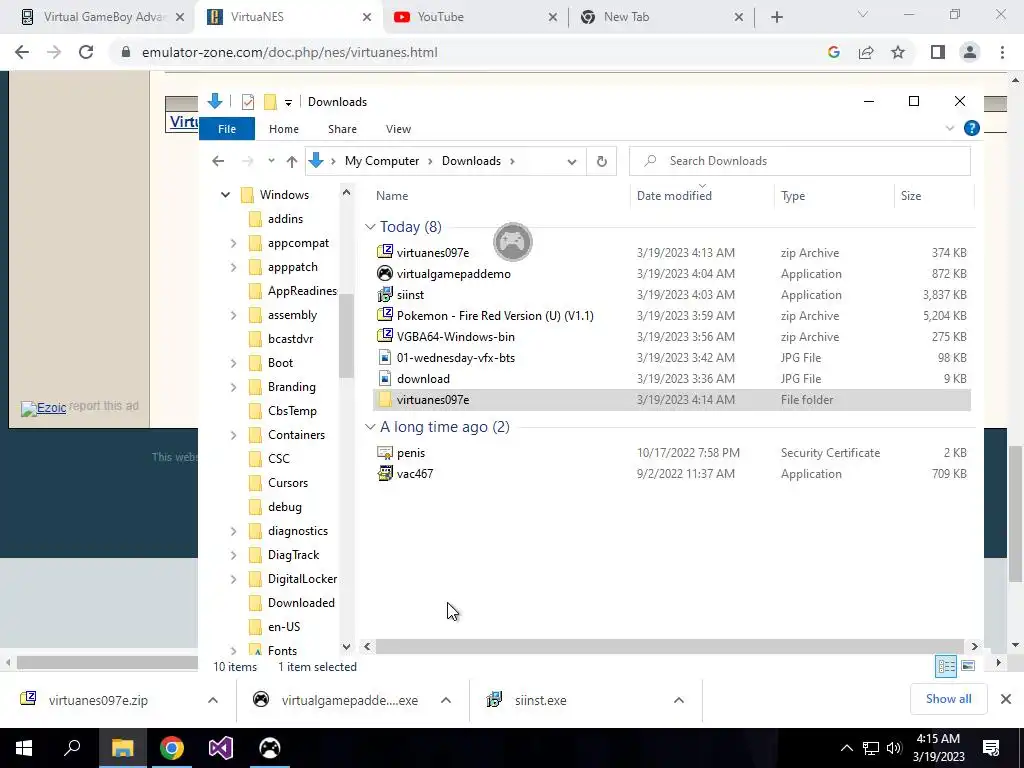Switch to the New Tab browser tab
1024x768 pixels.
coord(660,17)
